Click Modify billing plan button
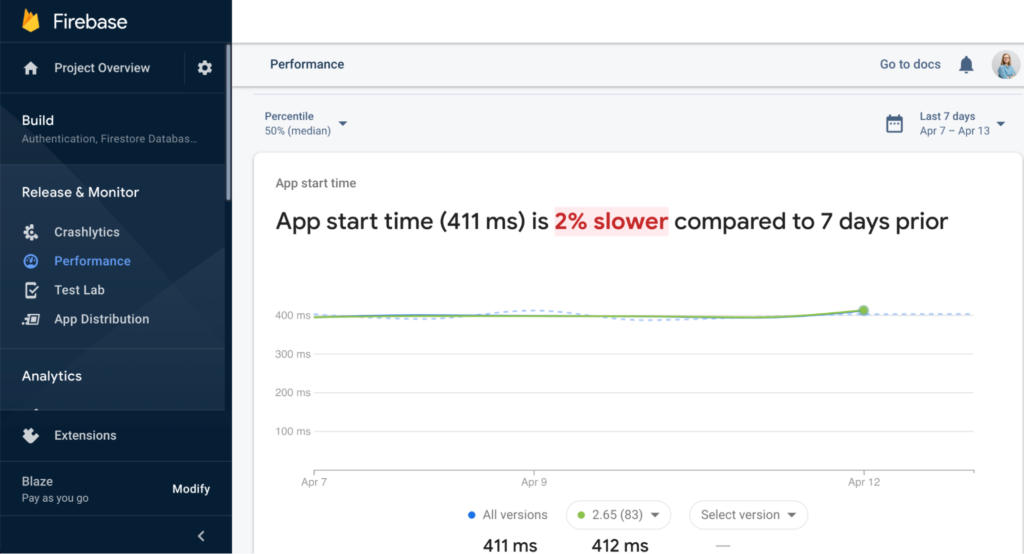 pos(191,489)
